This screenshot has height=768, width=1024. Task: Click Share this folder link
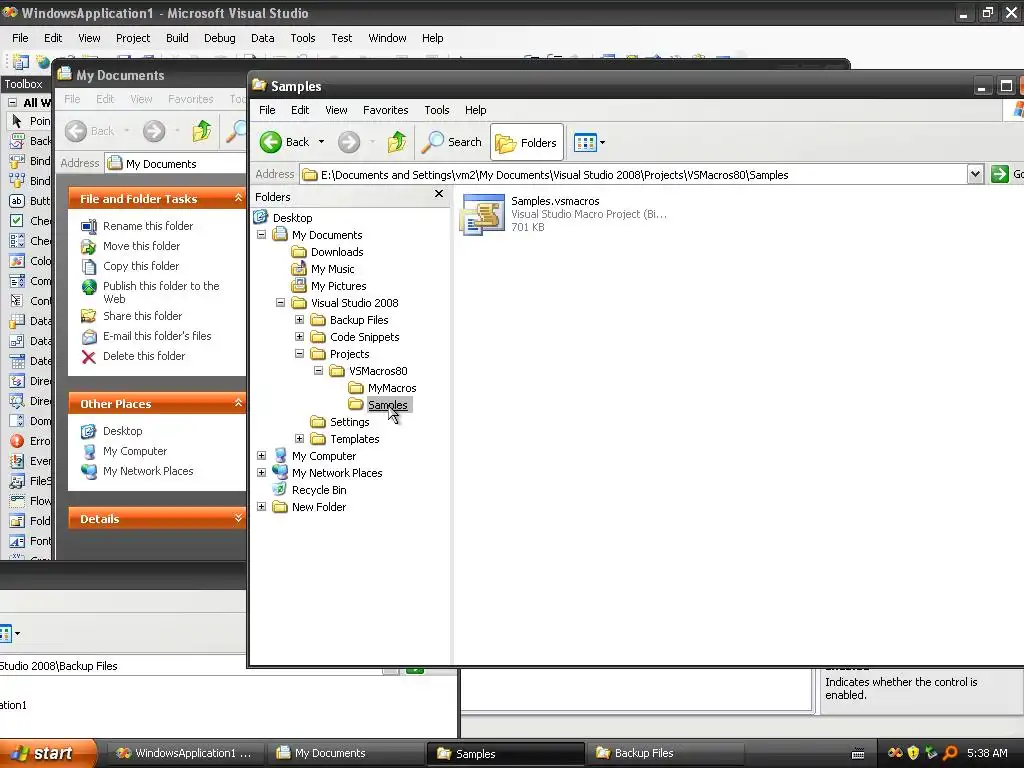(142, 315)
